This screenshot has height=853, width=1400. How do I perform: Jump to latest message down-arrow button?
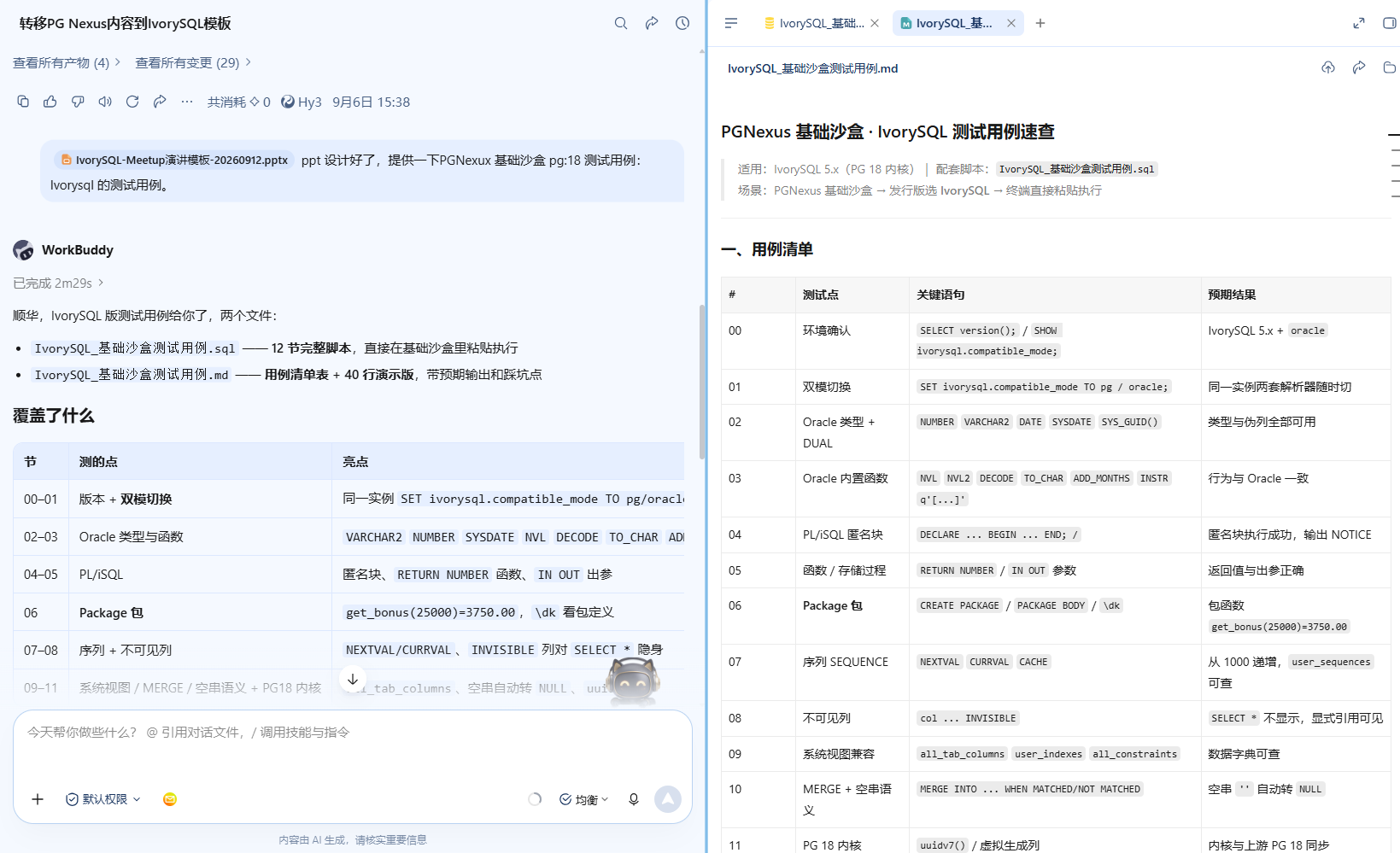pos(353,680)
